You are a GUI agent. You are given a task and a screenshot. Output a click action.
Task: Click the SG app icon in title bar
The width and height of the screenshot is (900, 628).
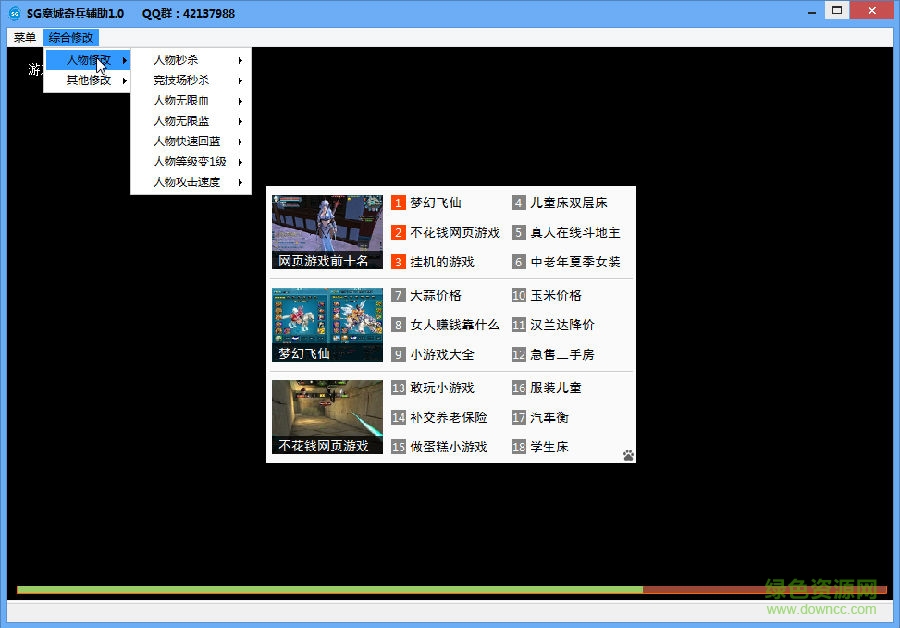click(x=14, y=13)
